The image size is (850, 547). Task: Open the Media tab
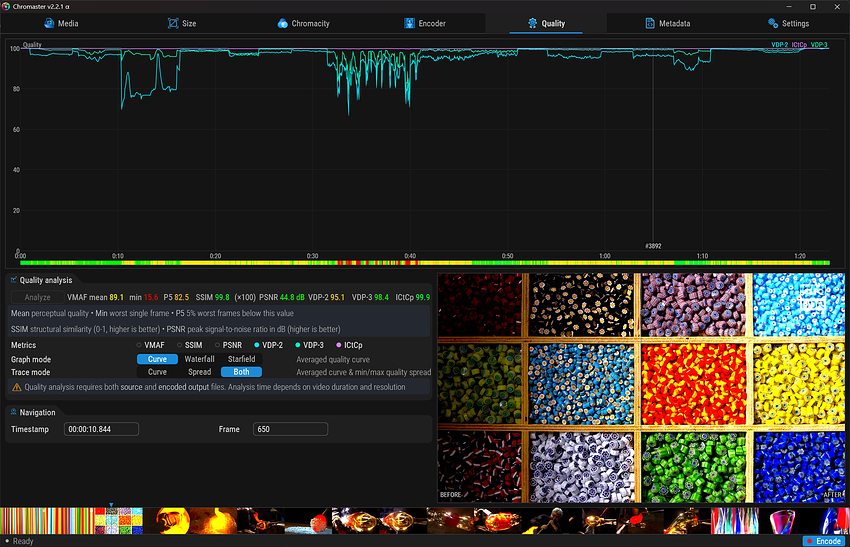(61, 23)
